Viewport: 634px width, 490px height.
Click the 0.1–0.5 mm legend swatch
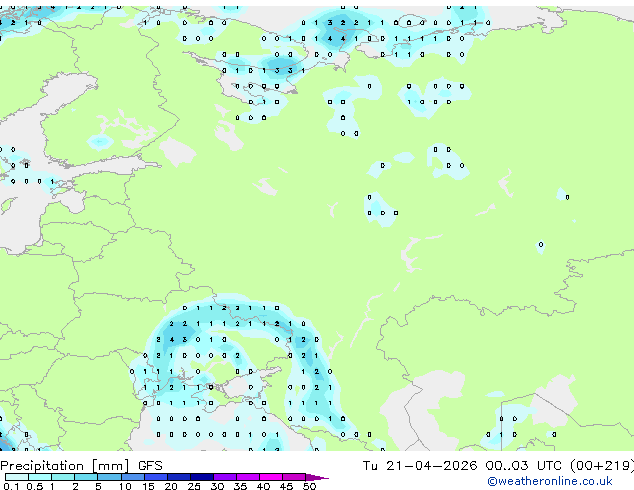pos(17,477)
